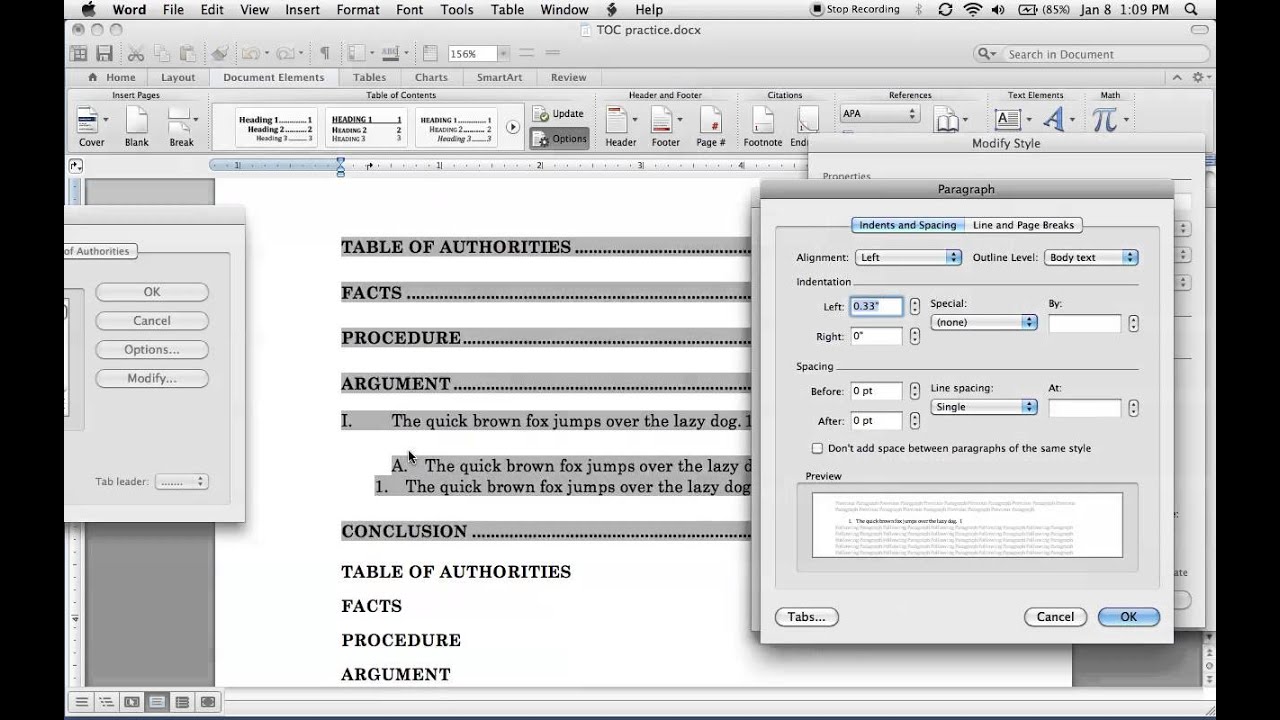
Task: Click the Undo arrow icon
Action: click(250, 54)
